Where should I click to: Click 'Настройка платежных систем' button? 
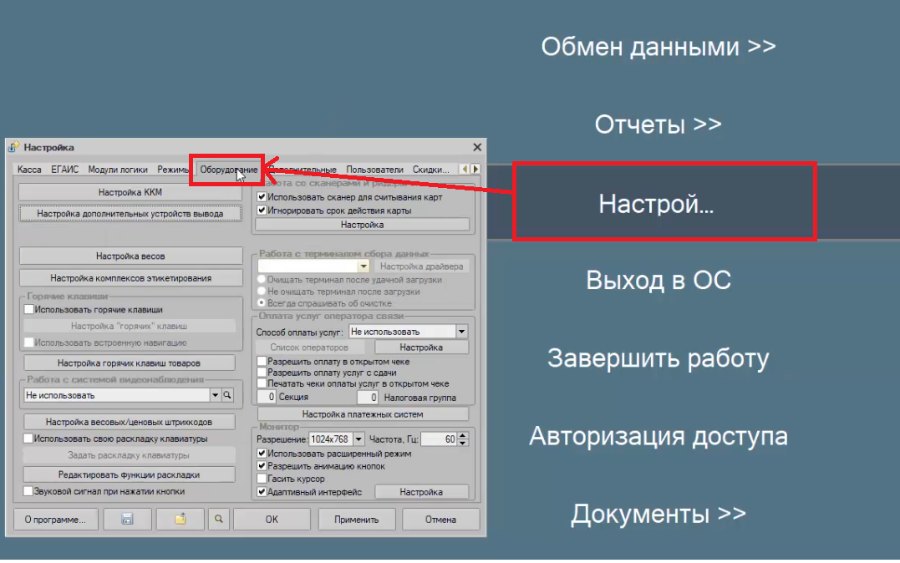coord(363,414)
